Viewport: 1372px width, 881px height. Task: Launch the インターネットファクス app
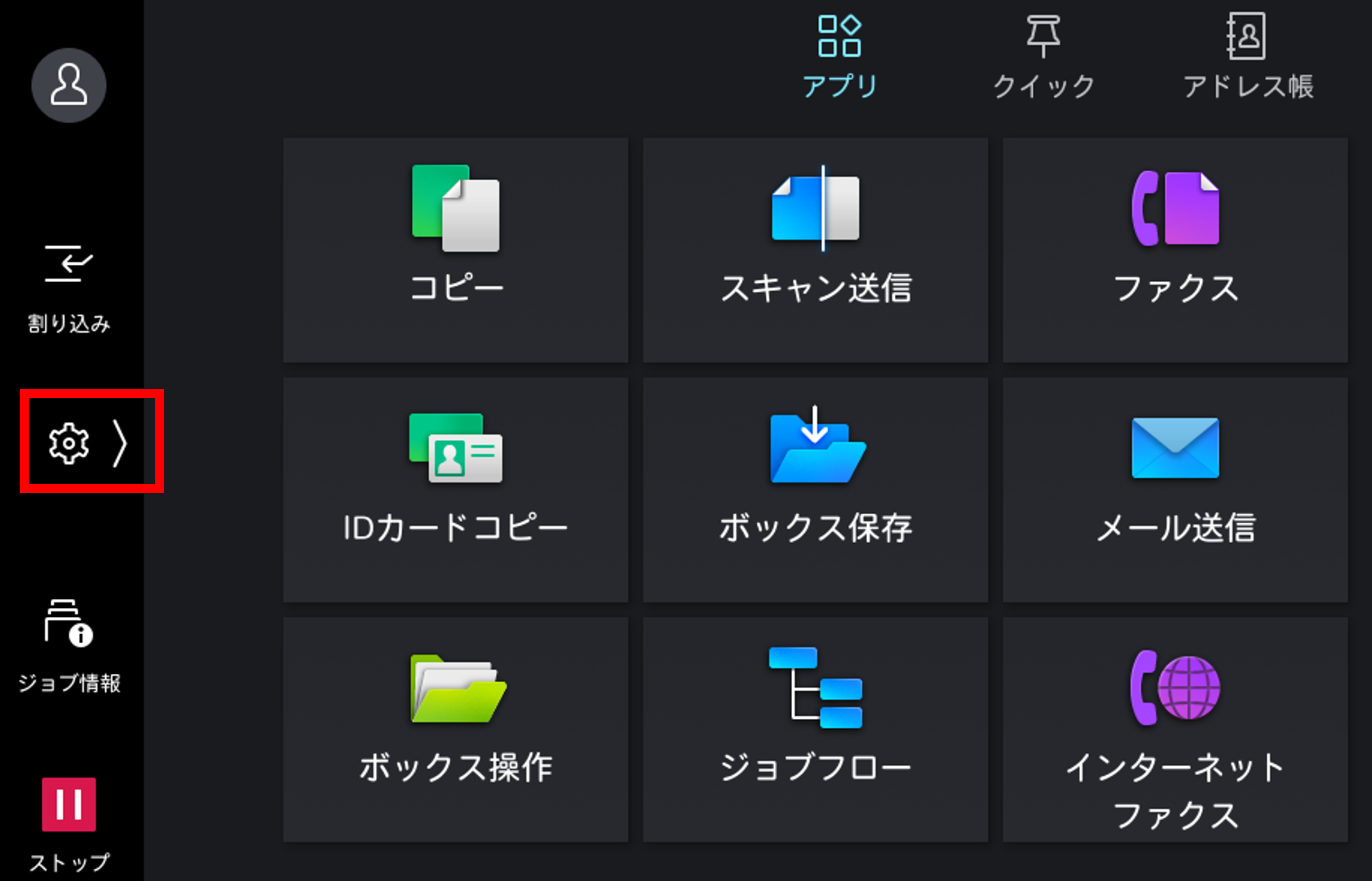click(x=1175, y=730)
